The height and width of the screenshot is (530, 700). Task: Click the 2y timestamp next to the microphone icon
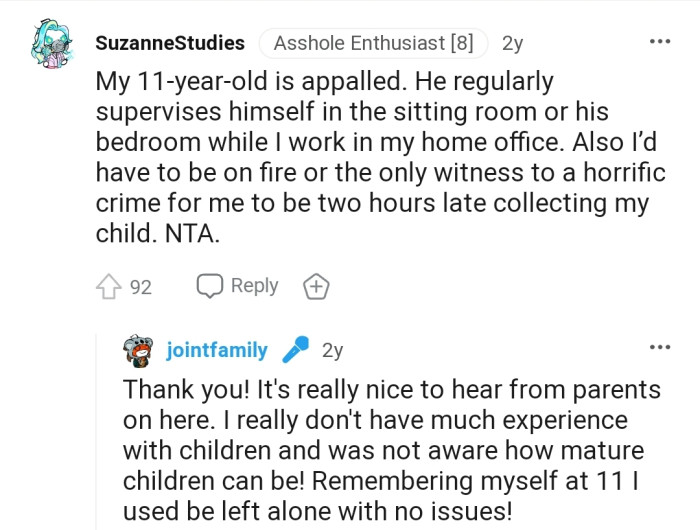(332, 350)
